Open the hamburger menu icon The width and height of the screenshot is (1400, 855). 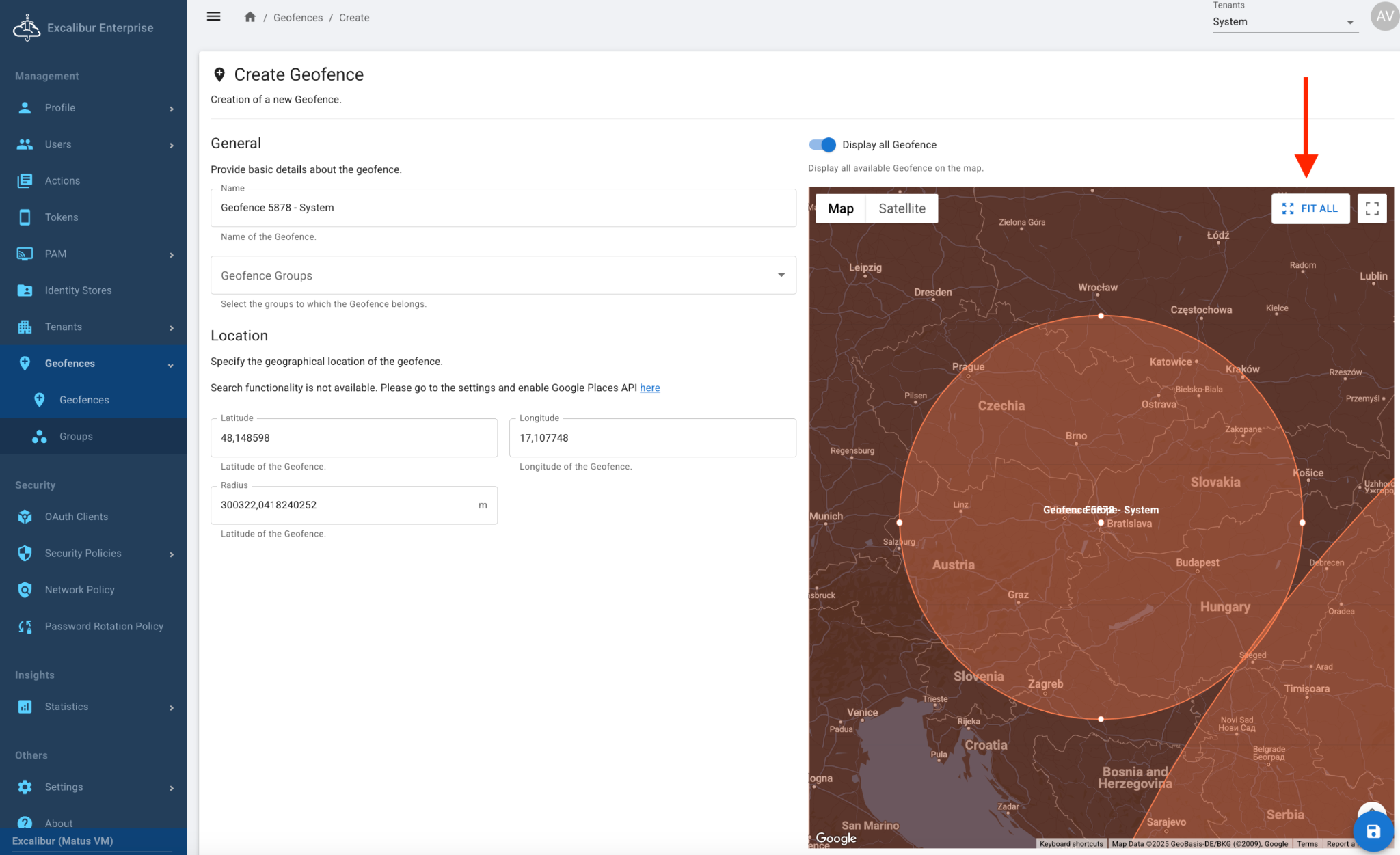tap(214, 16)
